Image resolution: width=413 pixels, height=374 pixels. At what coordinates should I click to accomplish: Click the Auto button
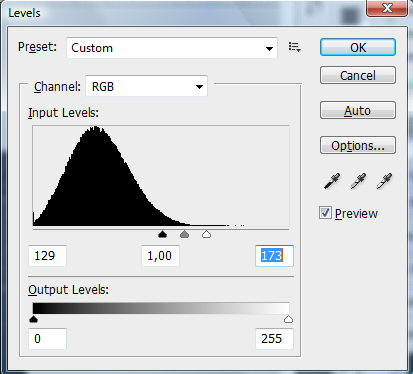(x=358, y=110)
